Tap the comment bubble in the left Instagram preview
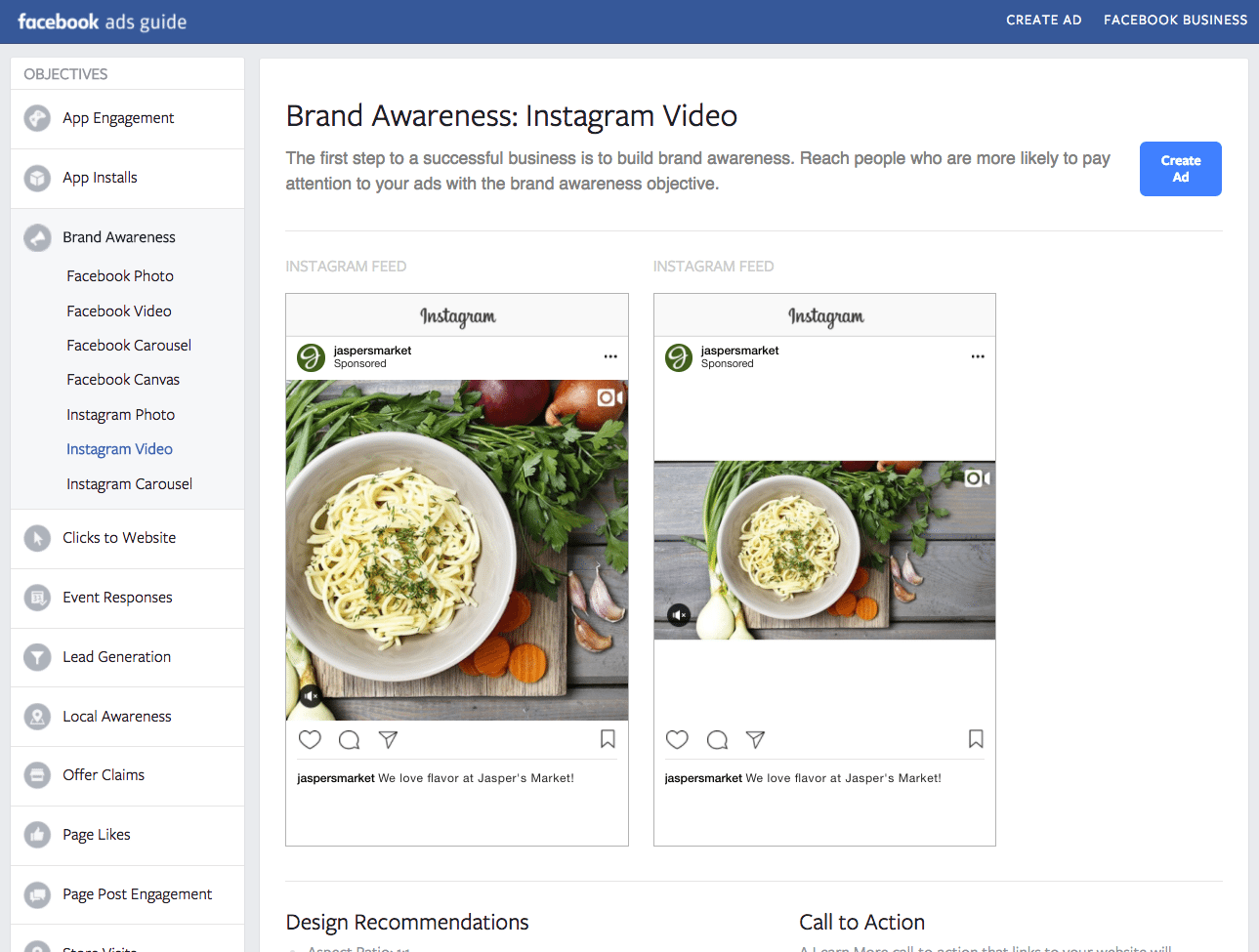The image size is (1259, 952). coord(349,739)
